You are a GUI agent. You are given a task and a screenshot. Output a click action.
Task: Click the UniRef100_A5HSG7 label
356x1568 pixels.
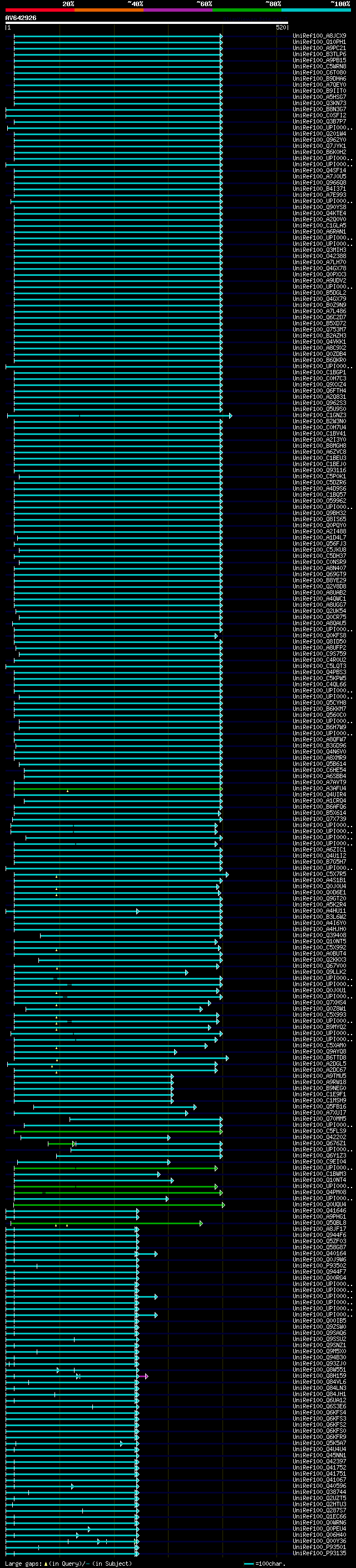coord(319,97)
